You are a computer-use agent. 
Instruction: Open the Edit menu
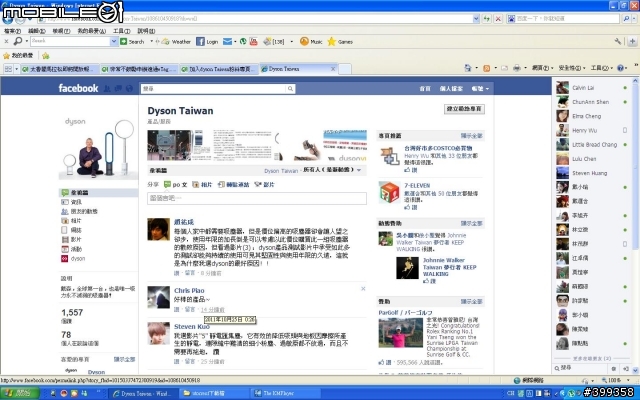coord(36,31)
